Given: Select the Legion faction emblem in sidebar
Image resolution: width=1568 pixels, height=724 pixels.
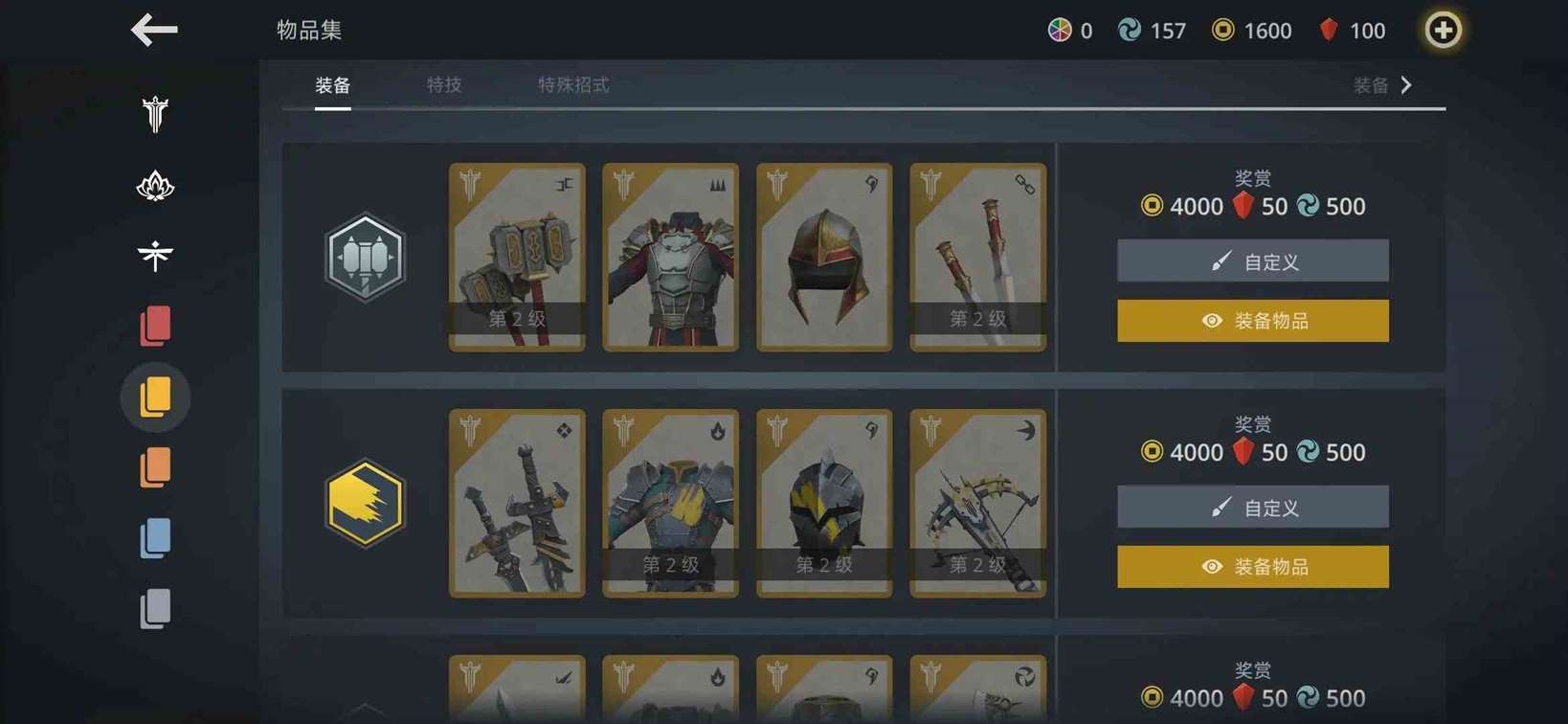Looking at the screenshot, I should pyautogui.click(x=155, y=114).
